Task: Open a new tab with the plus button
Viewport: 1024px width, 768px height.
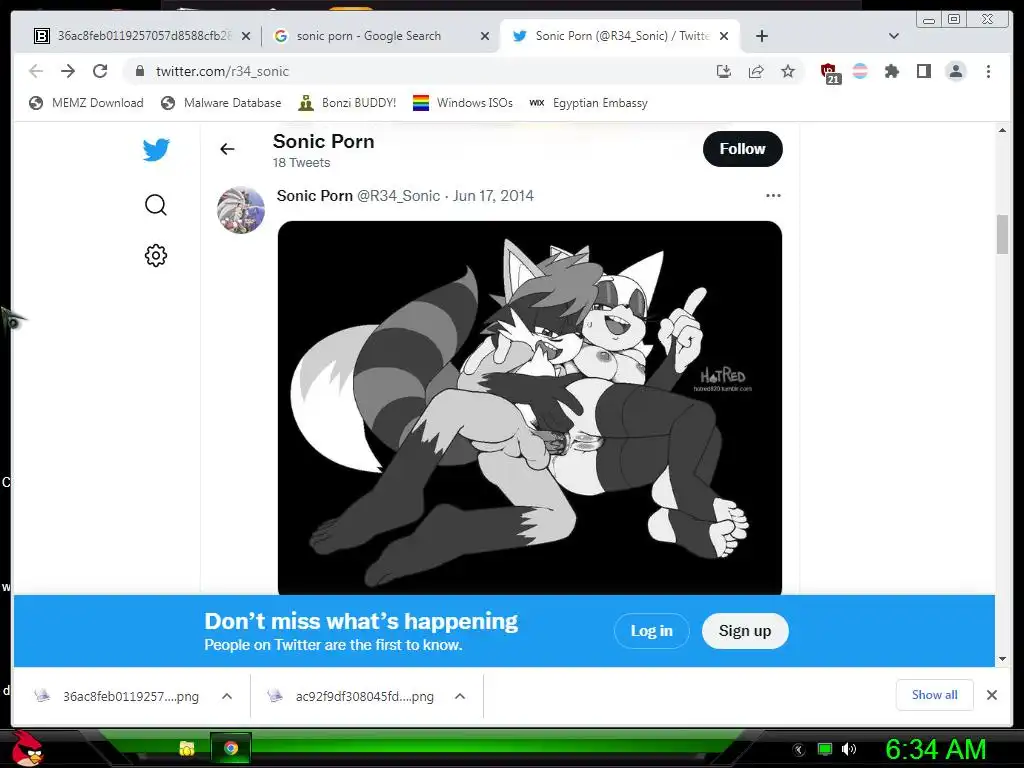Action: pos(761,36)
